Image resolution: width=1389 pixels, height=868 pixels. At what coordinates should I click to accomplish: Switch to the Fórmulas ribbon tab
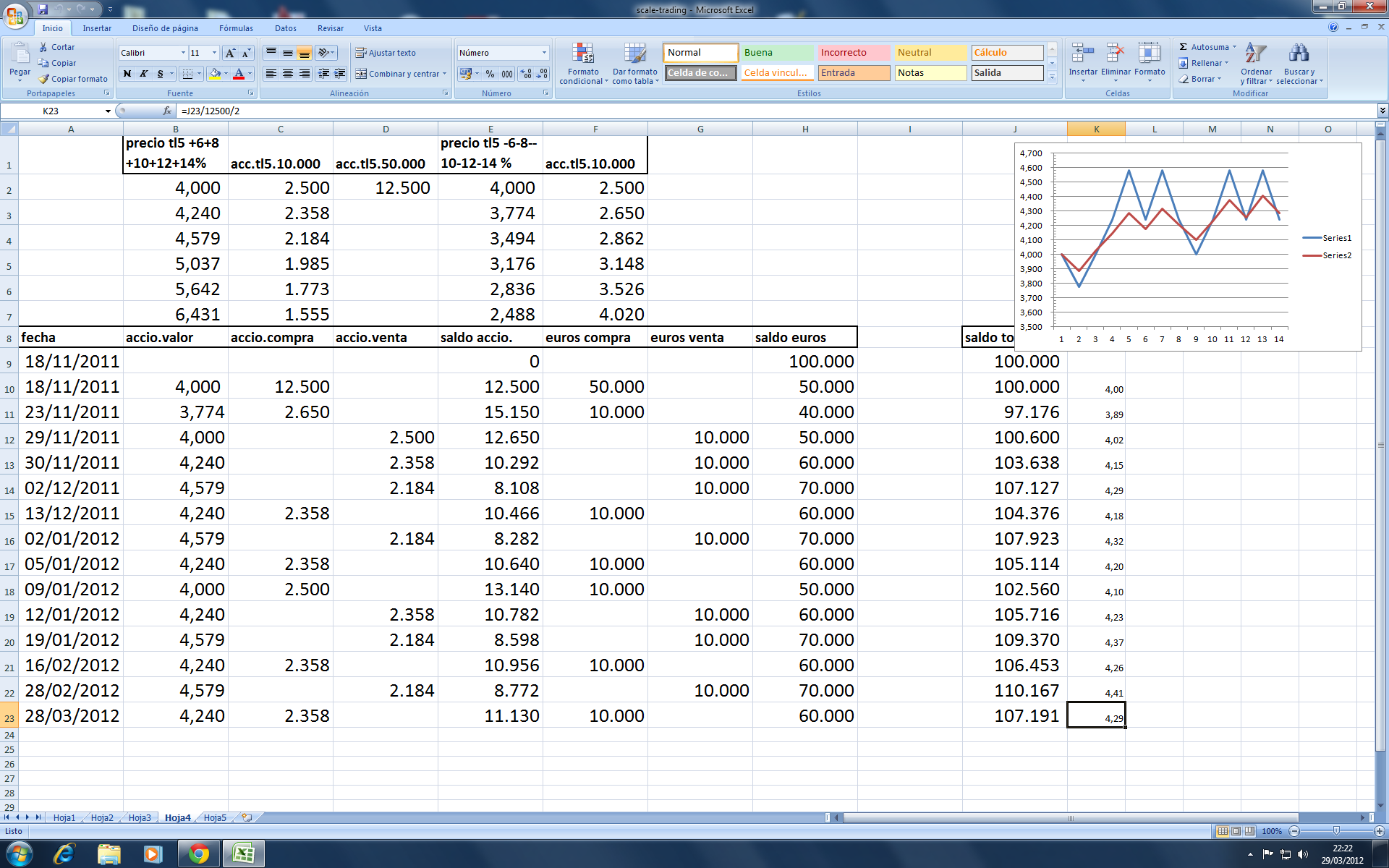[236, 28]
